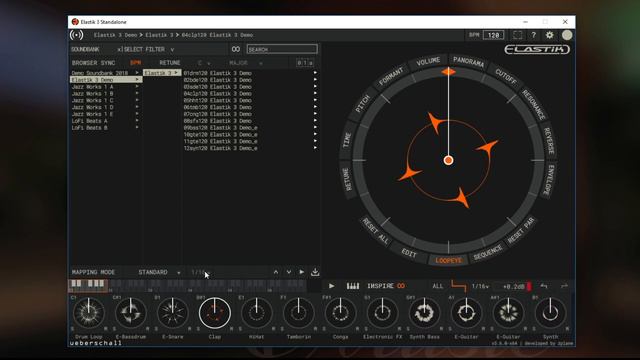The height and width of the screenshot is (360, 640).
Task: Click the center orange dot of Loopeye
Action: pyautogui.click(x=448, y=160)
